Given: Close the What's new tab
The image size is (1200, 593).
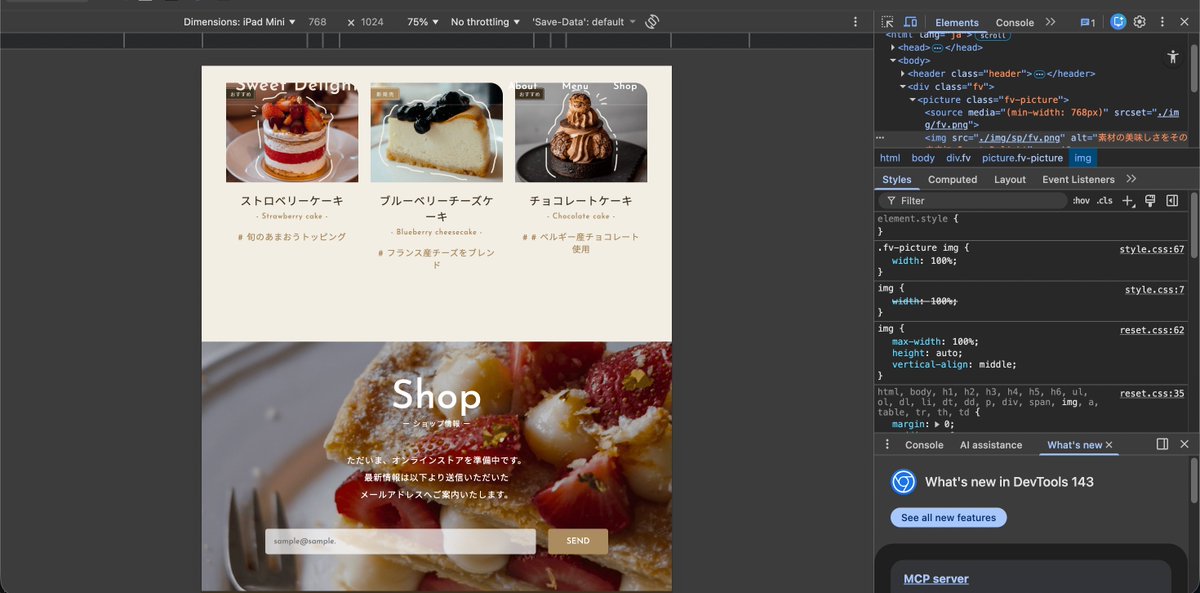Looking at the screenshot, I should pos(1109,445).
